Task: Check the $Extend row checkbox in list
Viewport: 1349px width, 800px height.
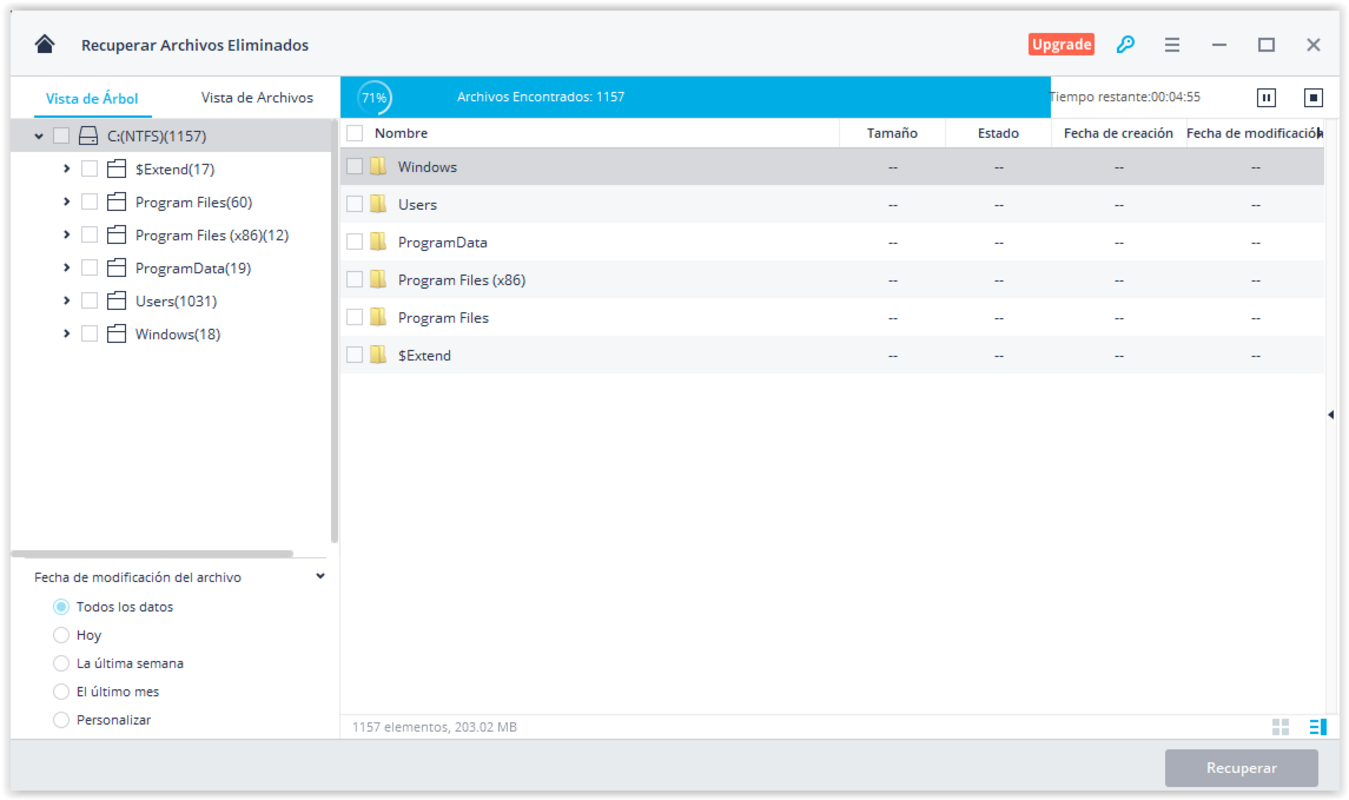Action: click(x=355, y=355)
